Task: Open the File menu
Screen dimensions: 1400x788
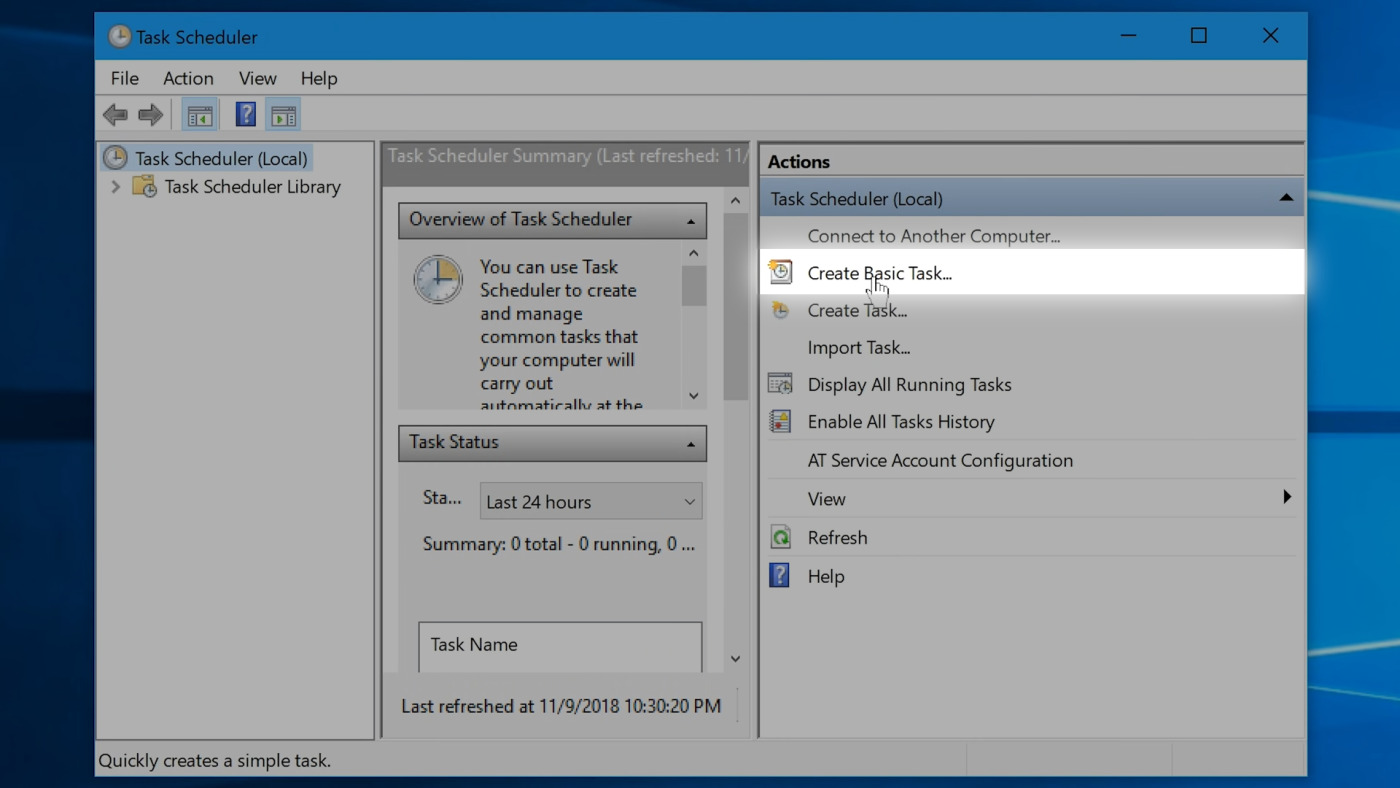Action: (125, 78)
